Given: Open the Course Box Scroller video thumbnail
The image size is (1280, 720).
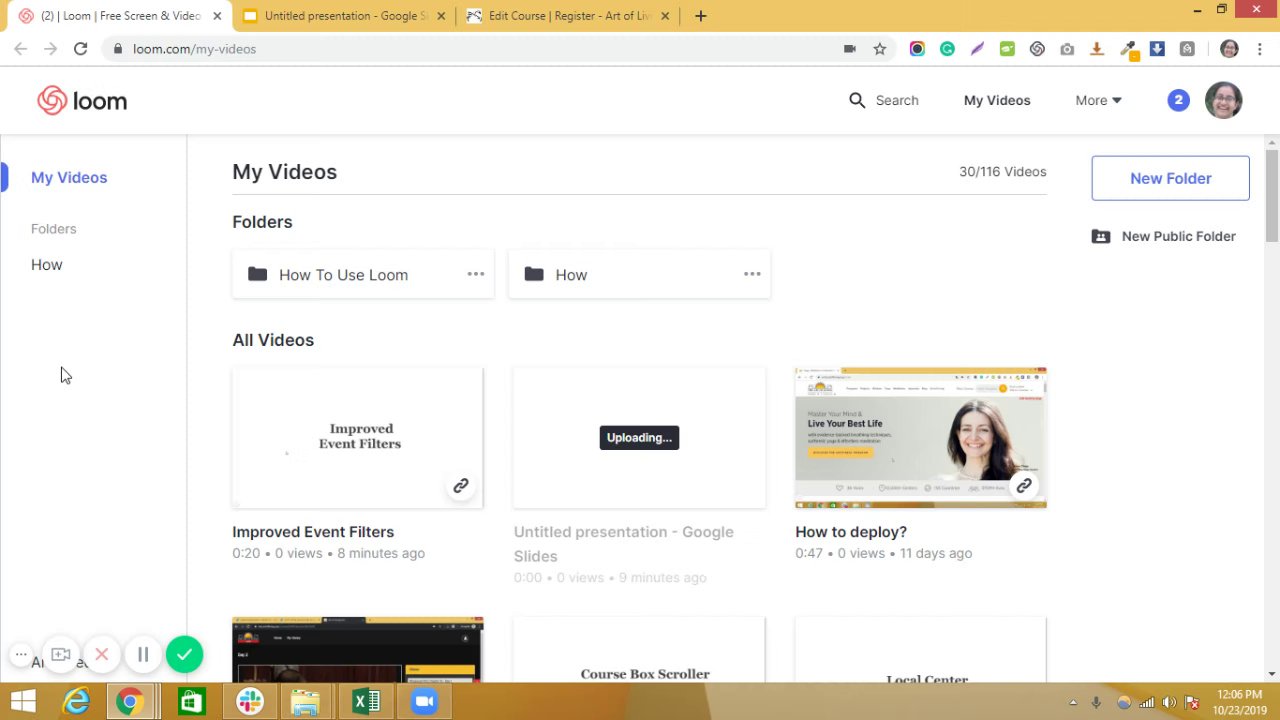Looking at the screenshot, I should click(639, 650).
